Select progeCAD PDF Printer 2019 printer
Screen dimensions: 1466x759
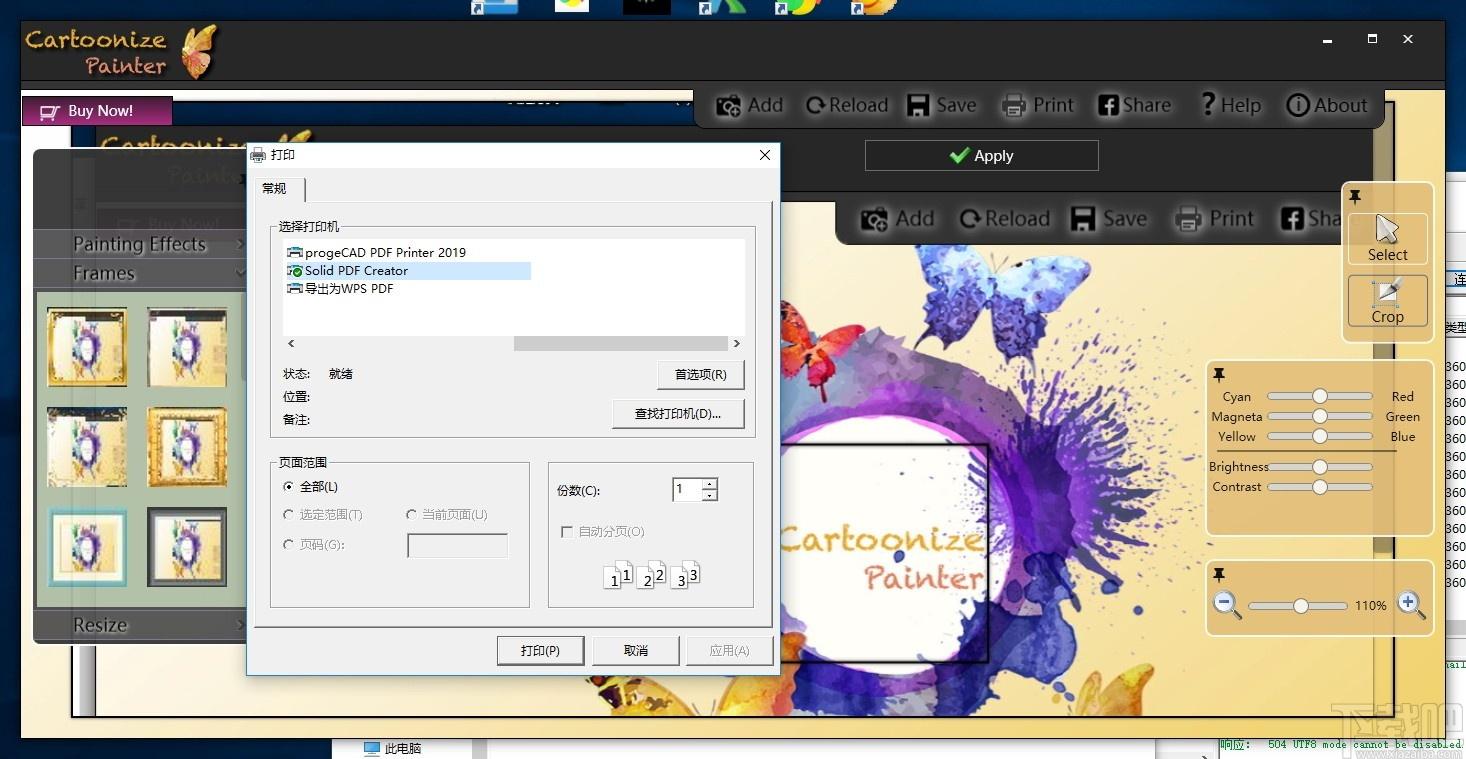(376, 253)
